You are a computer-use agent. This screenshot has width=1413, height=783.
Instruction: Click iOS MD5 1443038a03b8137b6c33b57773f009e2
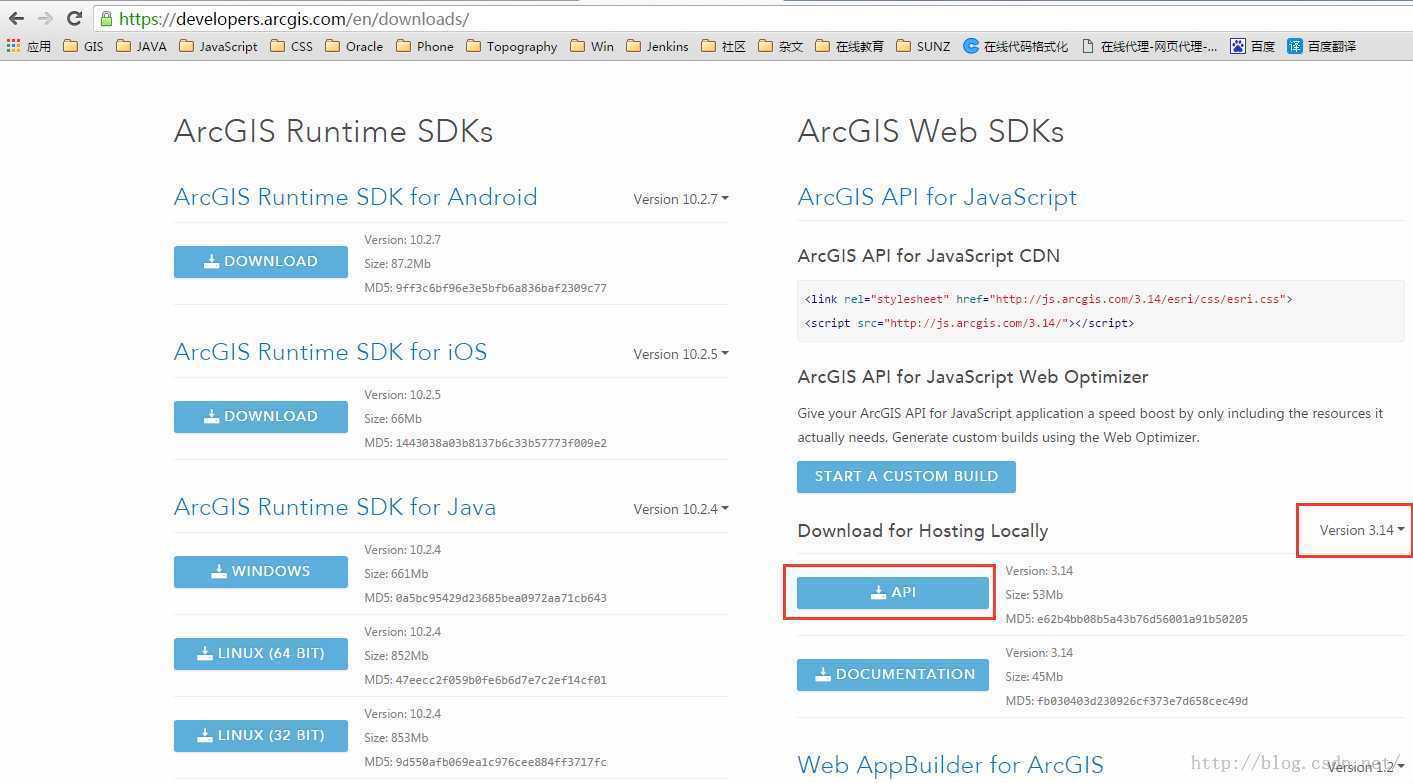click(x=486, y=443)
